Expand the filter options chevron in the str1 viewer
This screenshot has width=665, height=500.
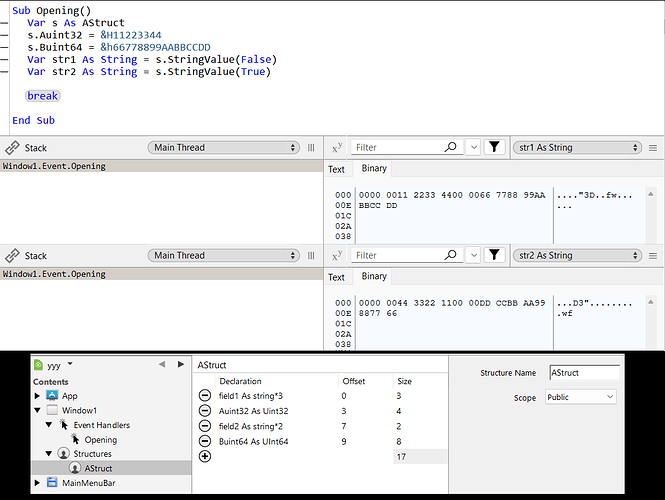click(x=474, y=148)
